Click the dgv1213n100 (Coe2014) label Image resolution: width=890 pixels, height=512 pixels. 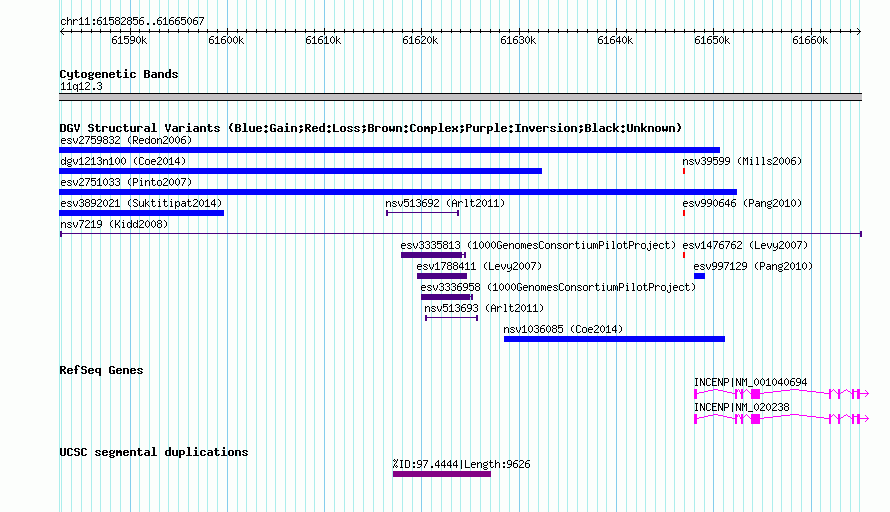[x=123, y=161]
